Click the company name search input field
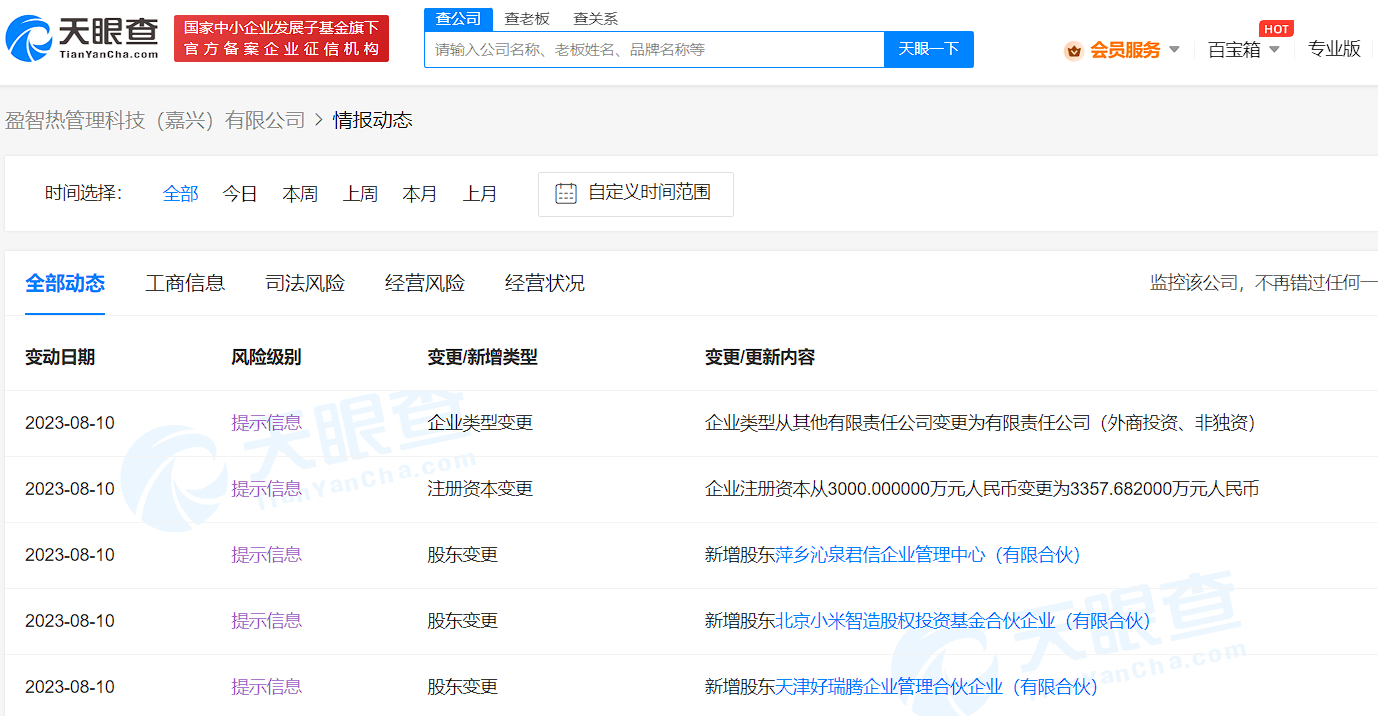 coord(654,49)
